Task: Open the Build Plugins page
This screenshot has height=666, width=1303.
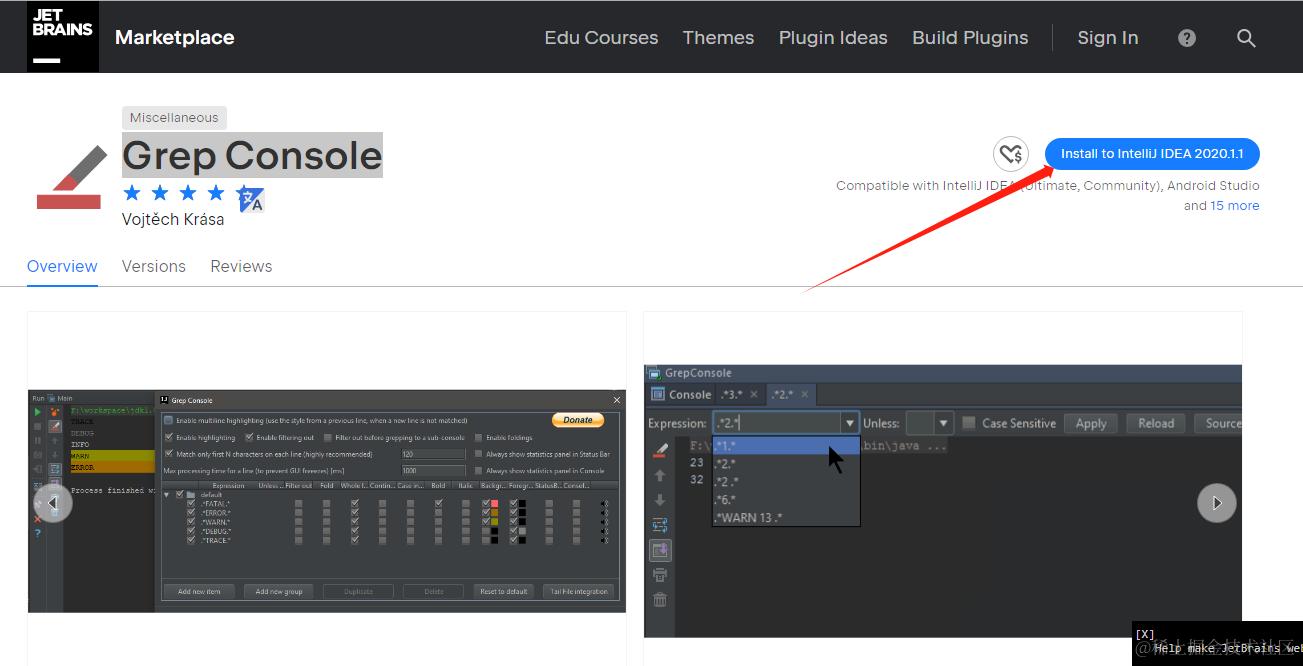Action: 970,38
